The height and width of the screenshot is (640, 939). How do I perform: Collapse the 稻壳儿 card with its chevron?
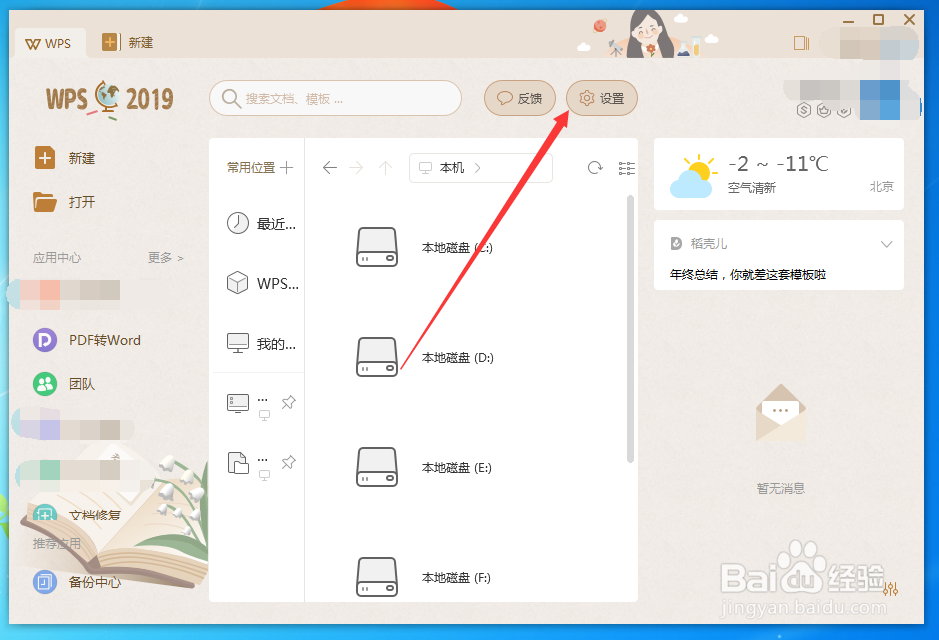(x=887, y=244)
